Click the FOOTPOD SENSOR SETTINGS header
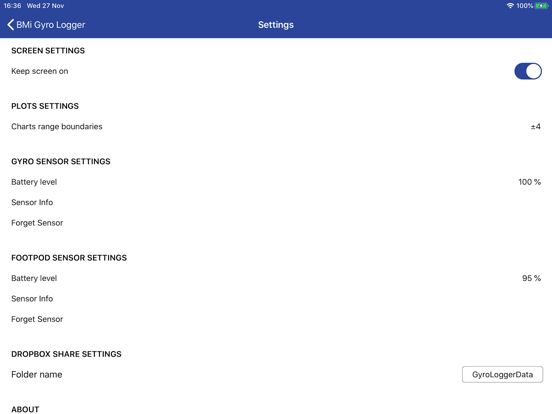Viewport: 552px width, 414px height. pyautogui.click(x=69, y=258)
